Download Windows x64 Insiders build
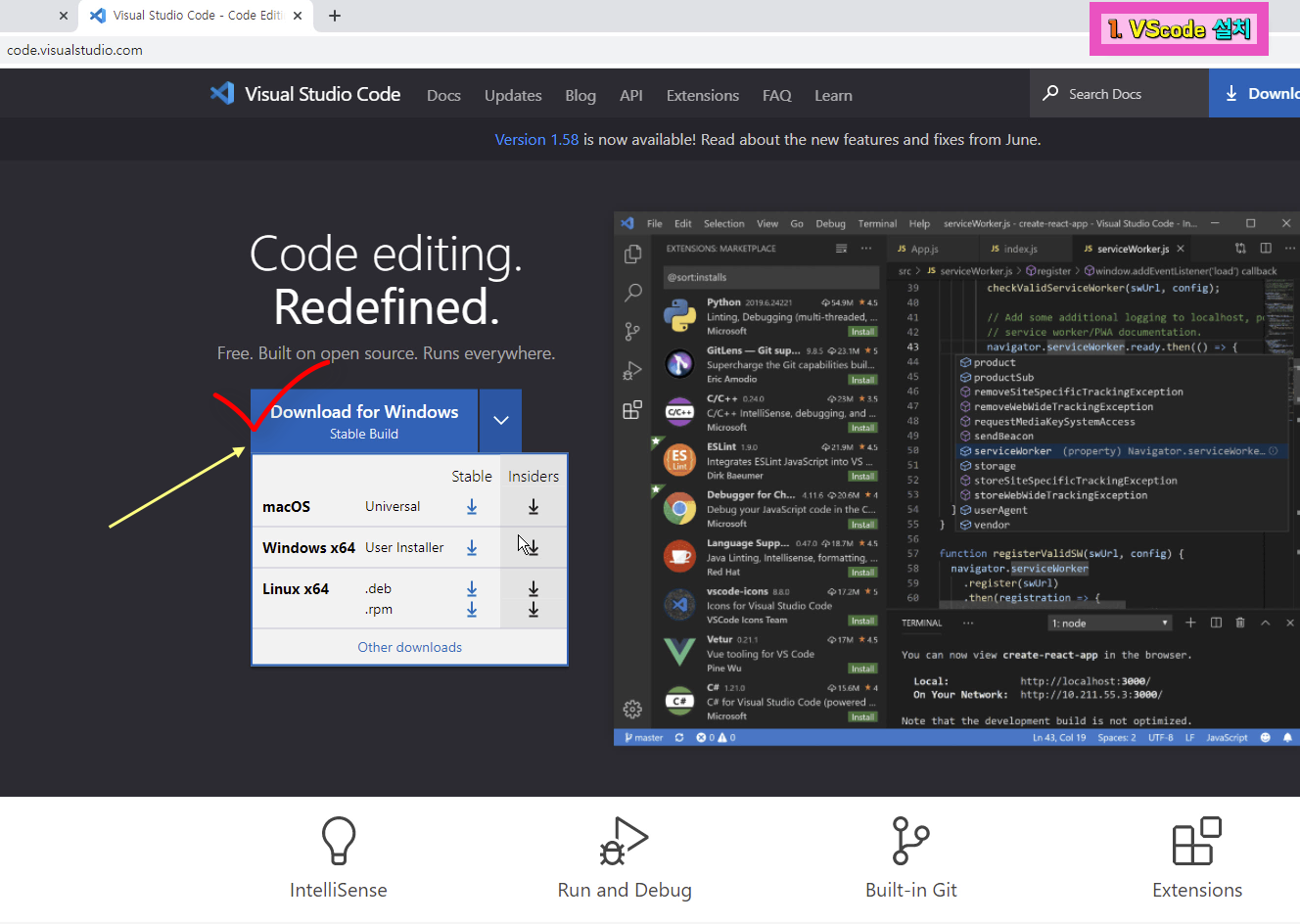Viewport: 1300px width, 924px height. point(534,547)
